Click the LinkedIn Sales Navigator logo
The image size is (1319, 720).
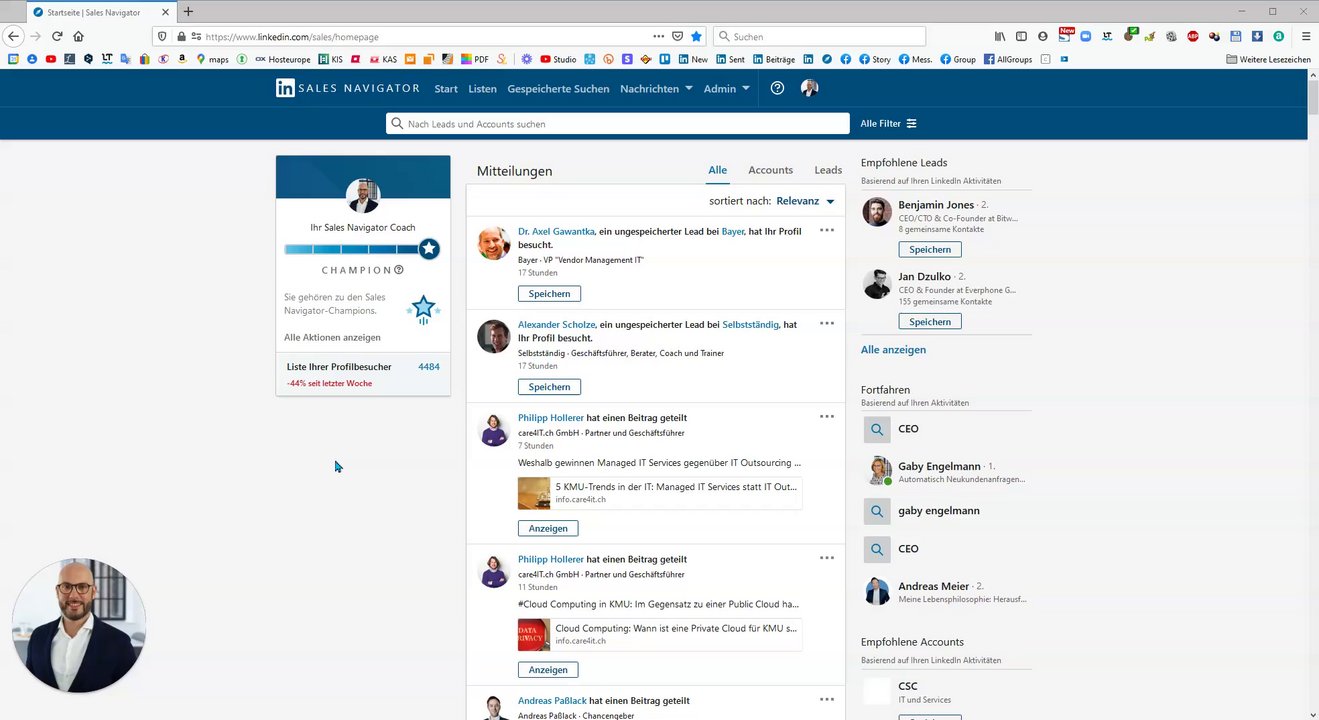click(x=348, y=88)
